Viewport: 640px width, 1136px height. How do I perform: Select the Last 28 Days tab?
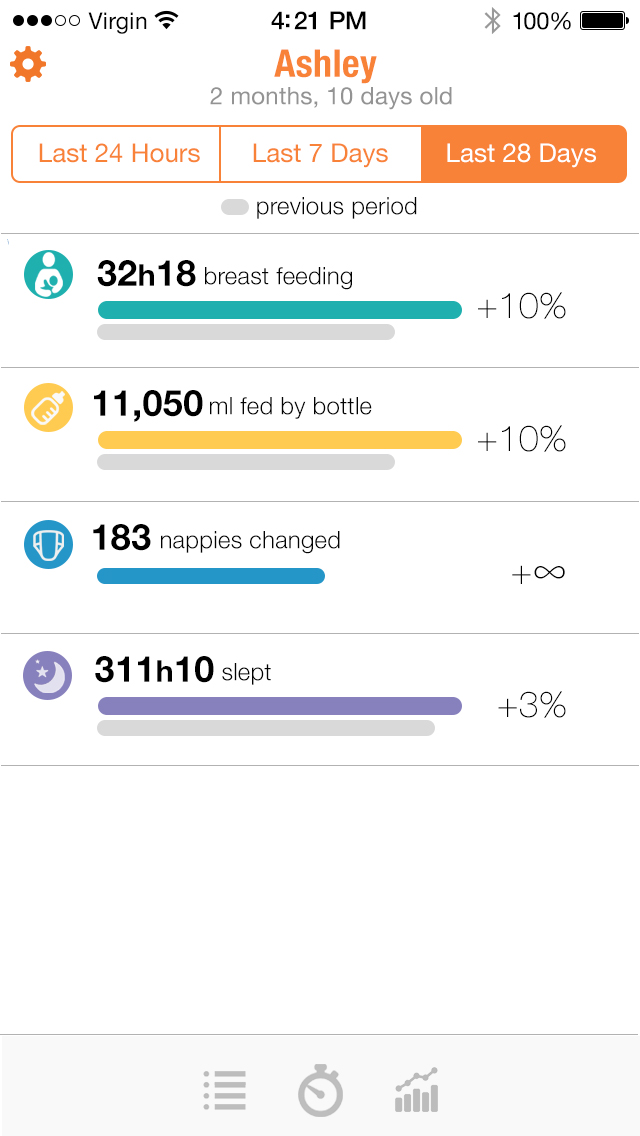click(522, 154)
